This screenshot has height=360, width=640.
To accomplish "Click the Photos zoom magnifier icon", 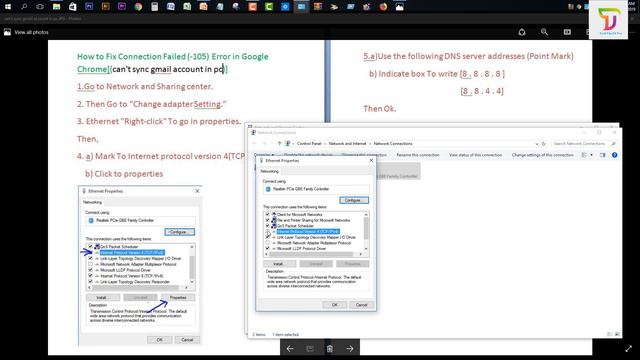I will tap(544, 32).
